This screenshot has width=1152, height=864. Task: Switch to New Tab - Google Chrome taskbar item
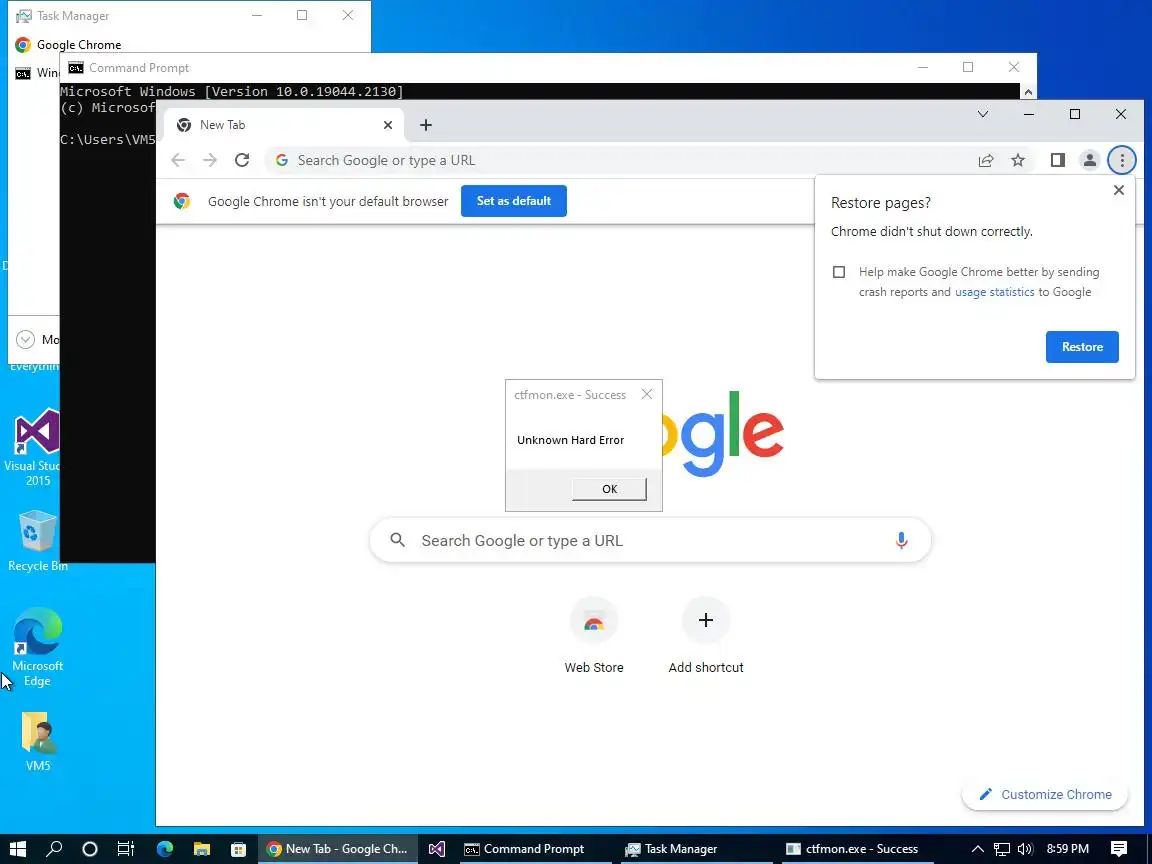click(338, 849)
